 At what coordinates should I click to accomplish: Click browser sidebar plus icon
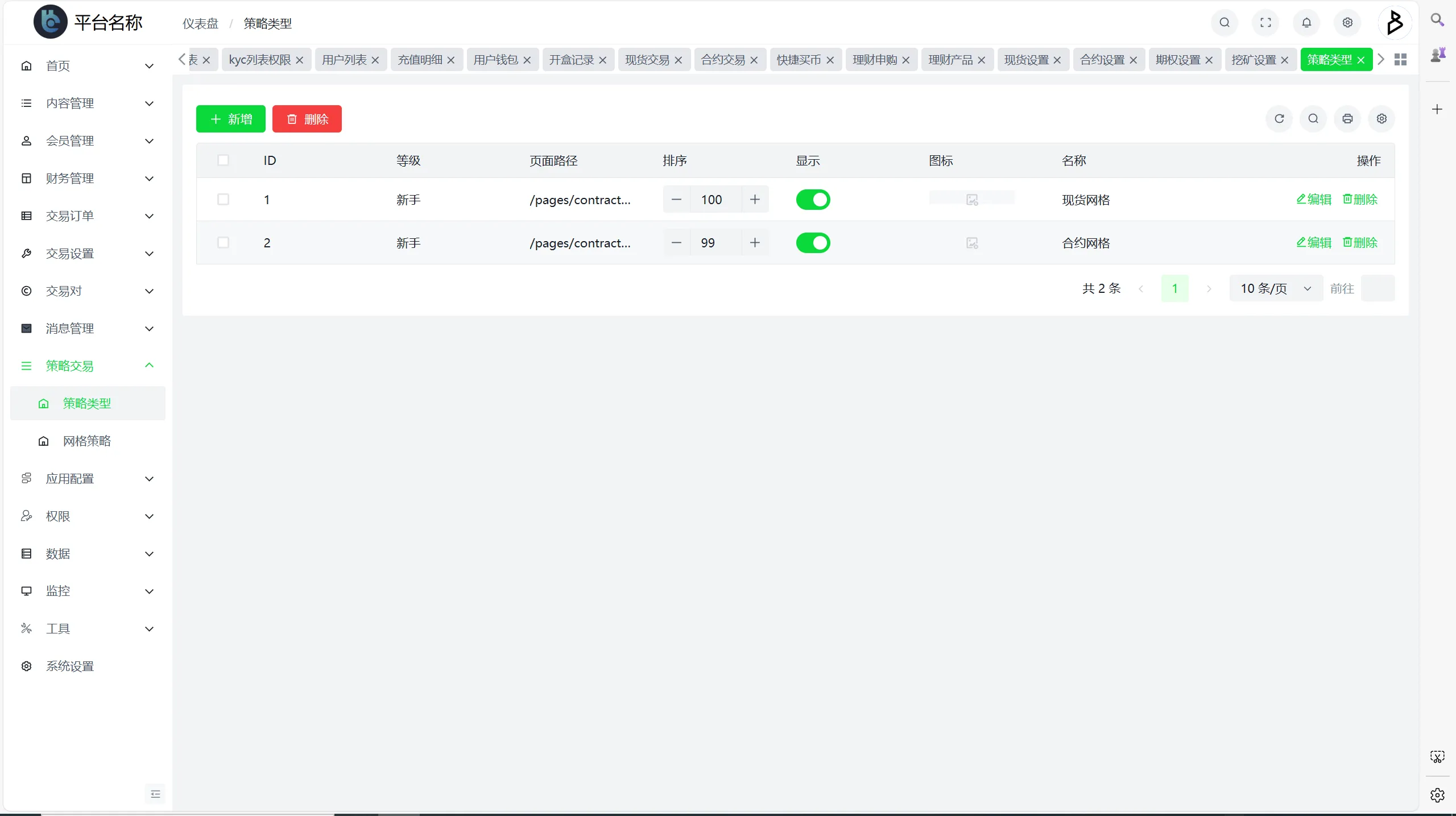point(1437,109)
